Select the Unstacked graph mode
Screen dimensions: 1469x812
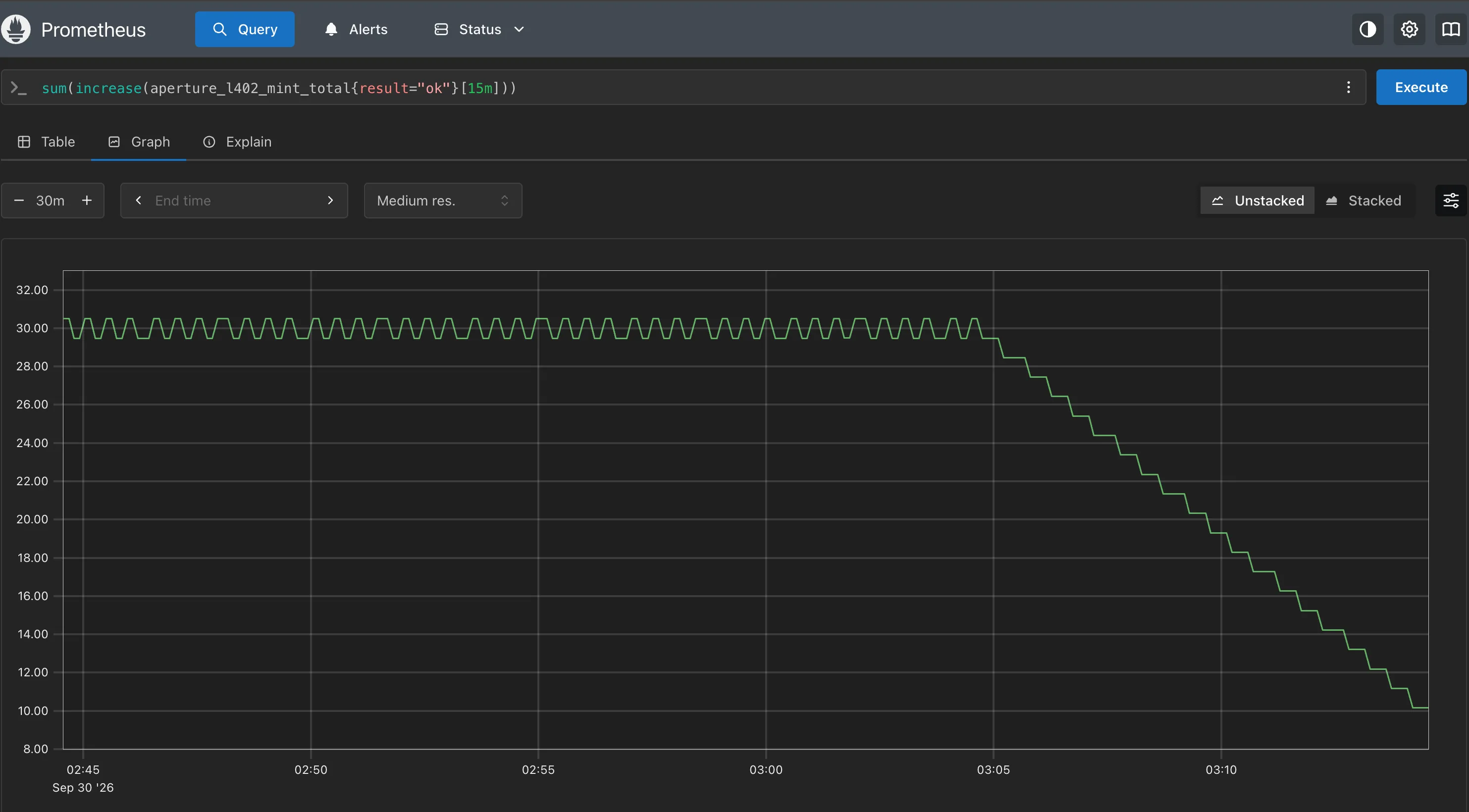click(x=1257, y=200)
